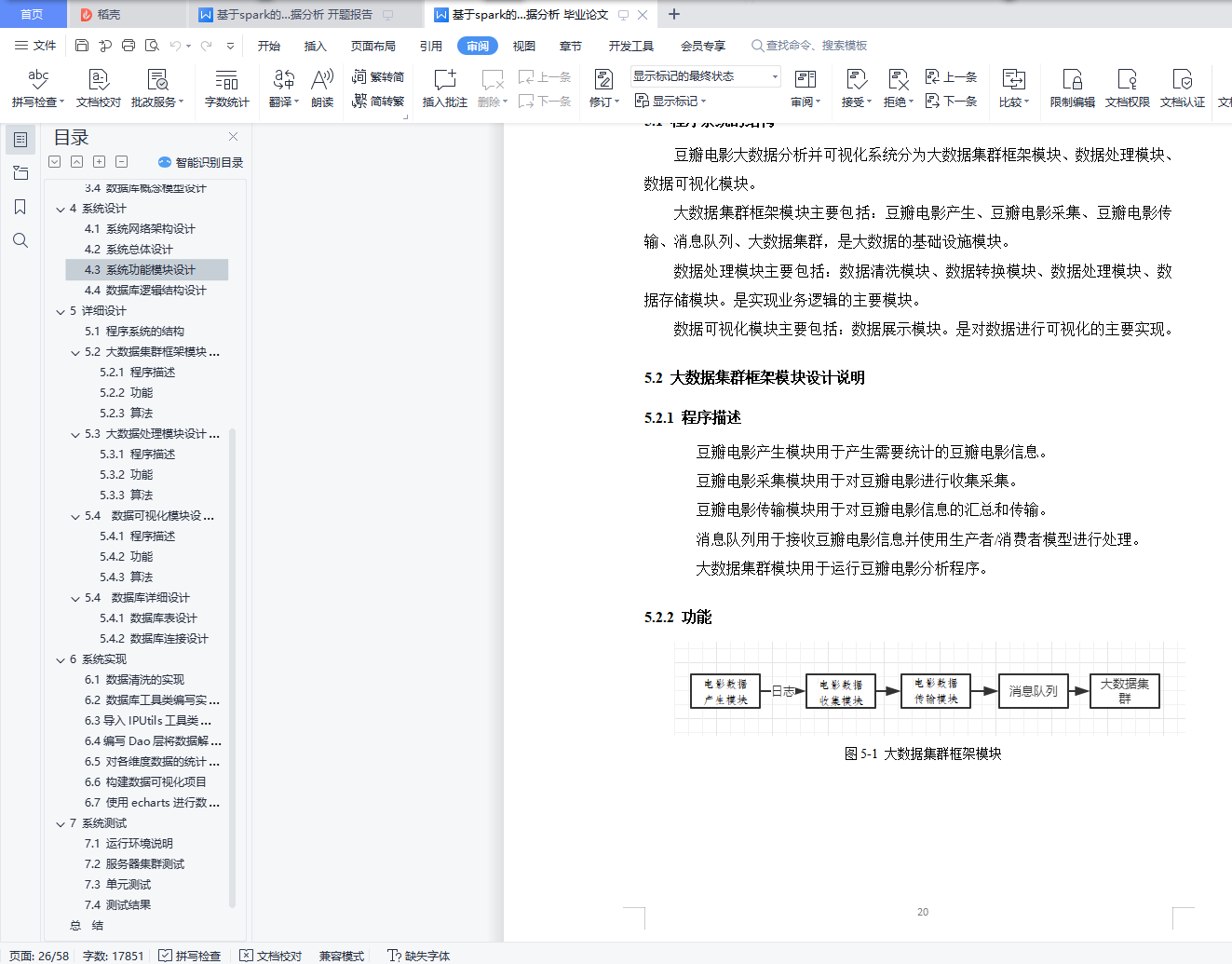Go to revision 下一条 beside 拒绝
Viewport: 1232px width, 964px height.
coord(951,101)
